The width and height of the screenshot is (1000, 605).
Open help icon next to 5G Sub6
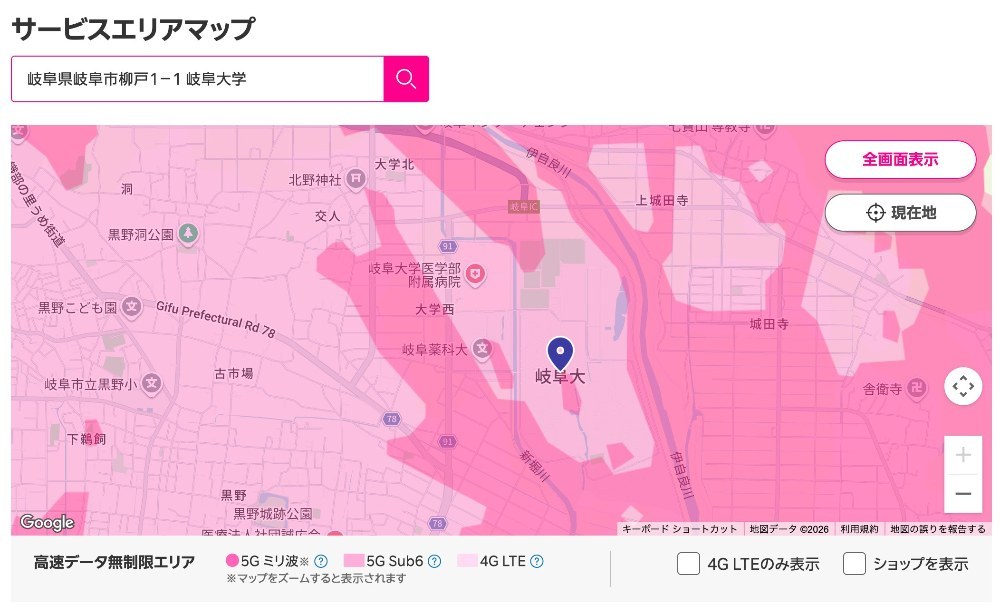point(434,561)
